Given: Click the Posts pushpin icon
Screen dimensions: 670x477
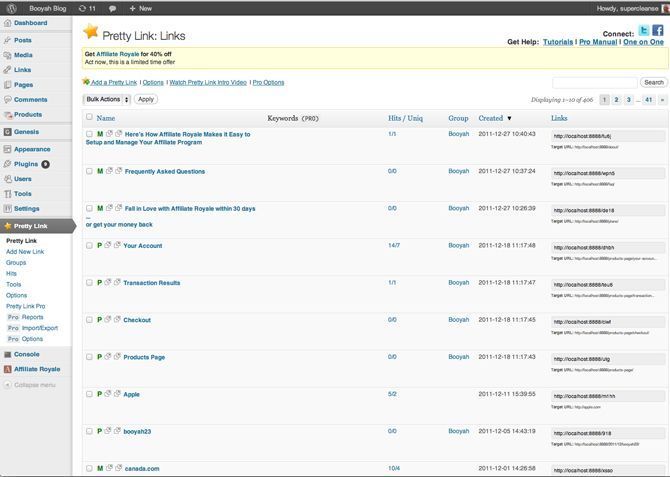Looking at the screenshot, I should [7, 40].
